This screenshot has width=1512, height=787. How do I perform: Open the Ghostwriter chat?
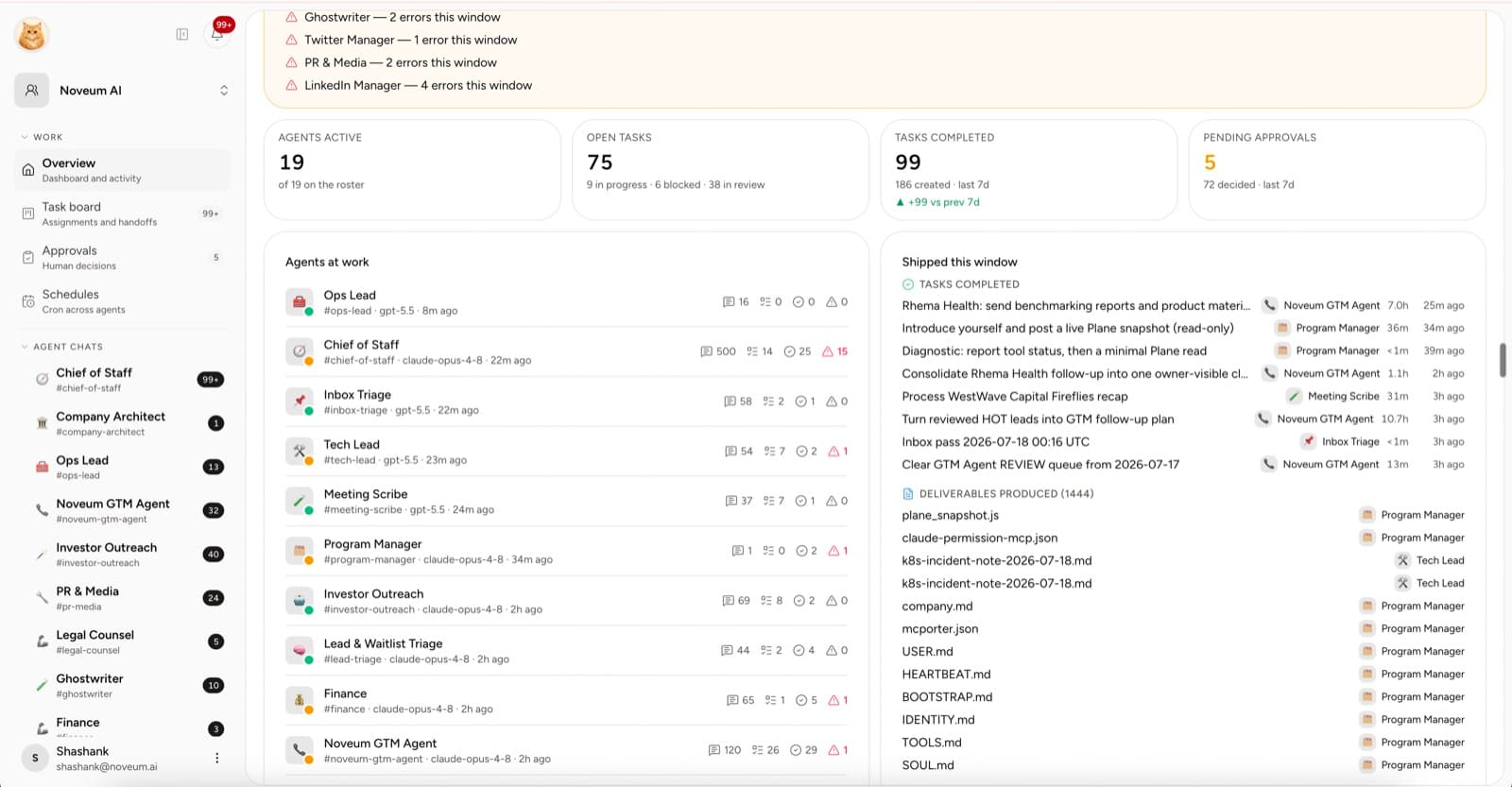[x=123, y=685]
